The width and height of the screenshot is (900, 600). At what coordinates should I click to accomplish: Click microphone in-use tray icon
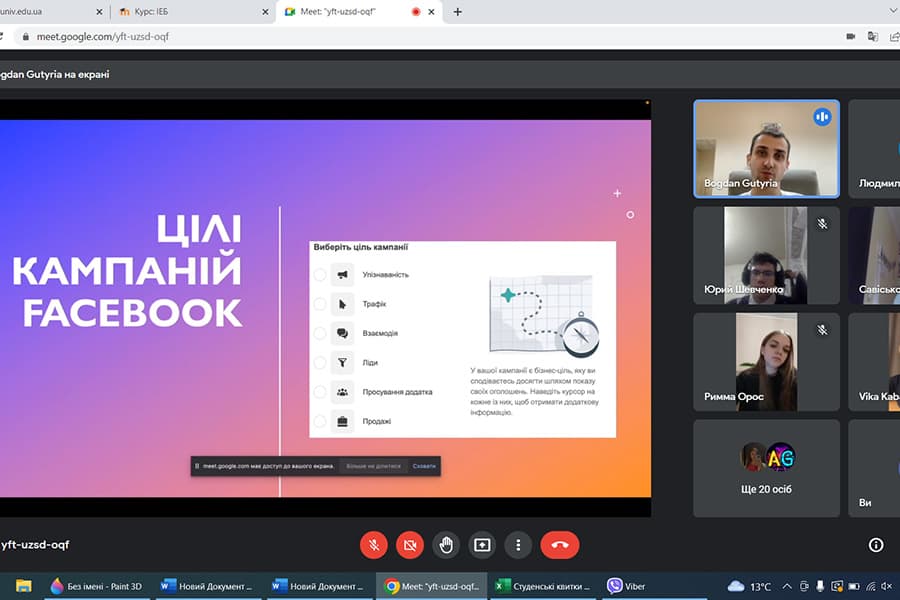(820, 586)
